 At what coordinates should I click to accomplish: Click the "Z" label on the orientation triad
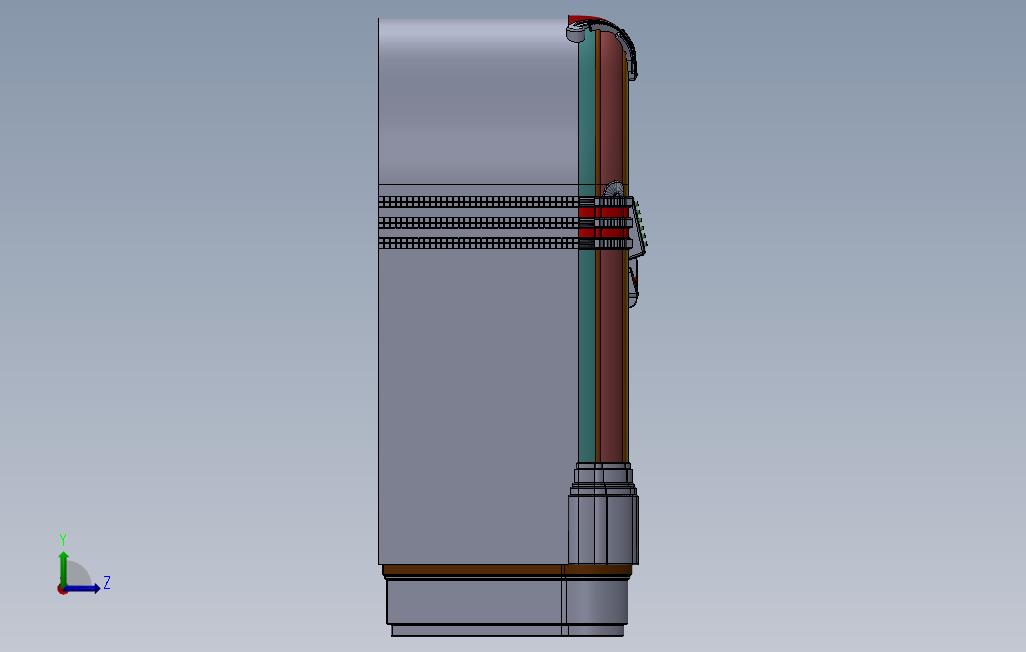[107, 583]
